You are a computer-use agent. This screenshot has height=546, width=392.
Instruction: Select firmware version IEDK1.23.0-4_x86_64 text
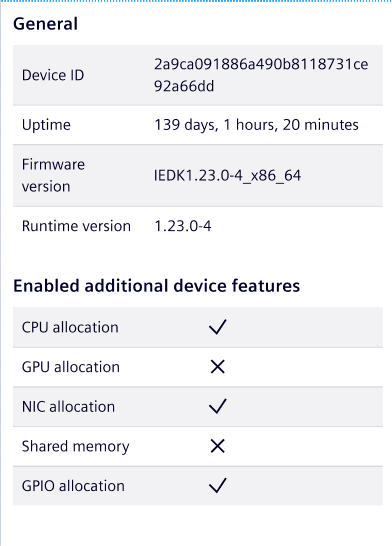[x=227, y=176]
